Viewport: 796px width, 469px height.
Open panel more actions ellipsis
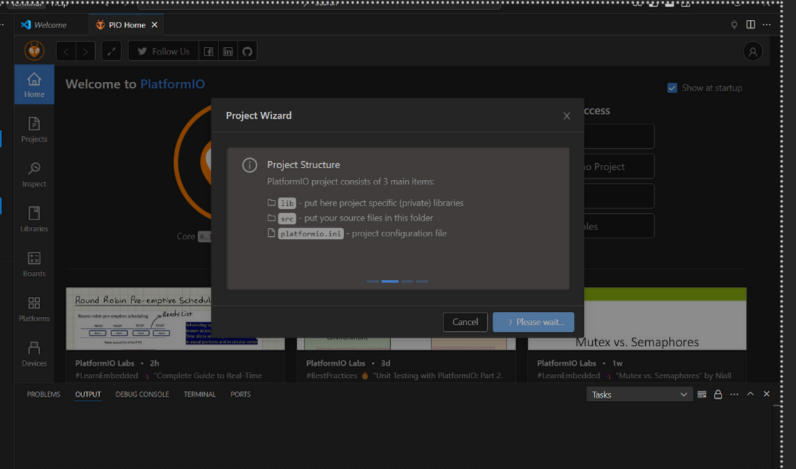coord(734,394)
